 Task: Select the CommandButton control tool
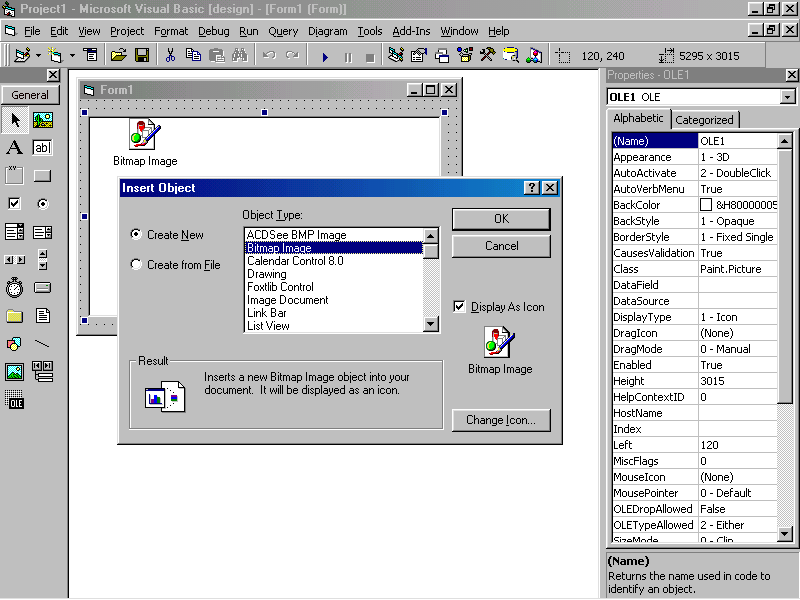[43, 176]
